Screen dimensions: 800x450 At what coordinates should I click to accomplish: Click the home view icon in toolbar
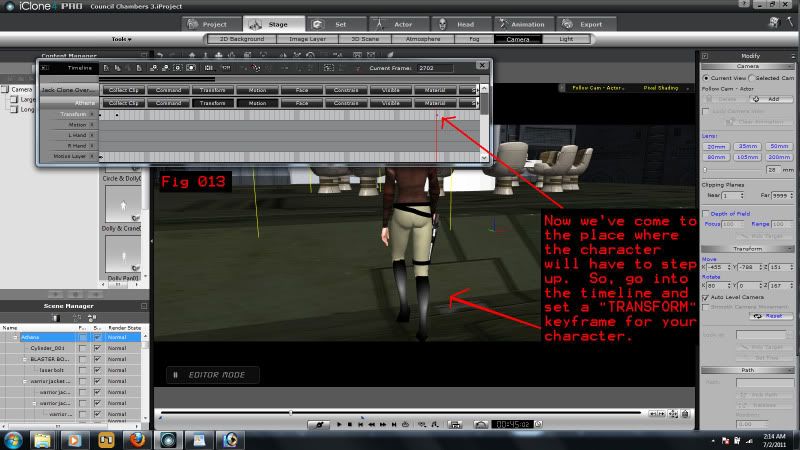click(192, 55)
